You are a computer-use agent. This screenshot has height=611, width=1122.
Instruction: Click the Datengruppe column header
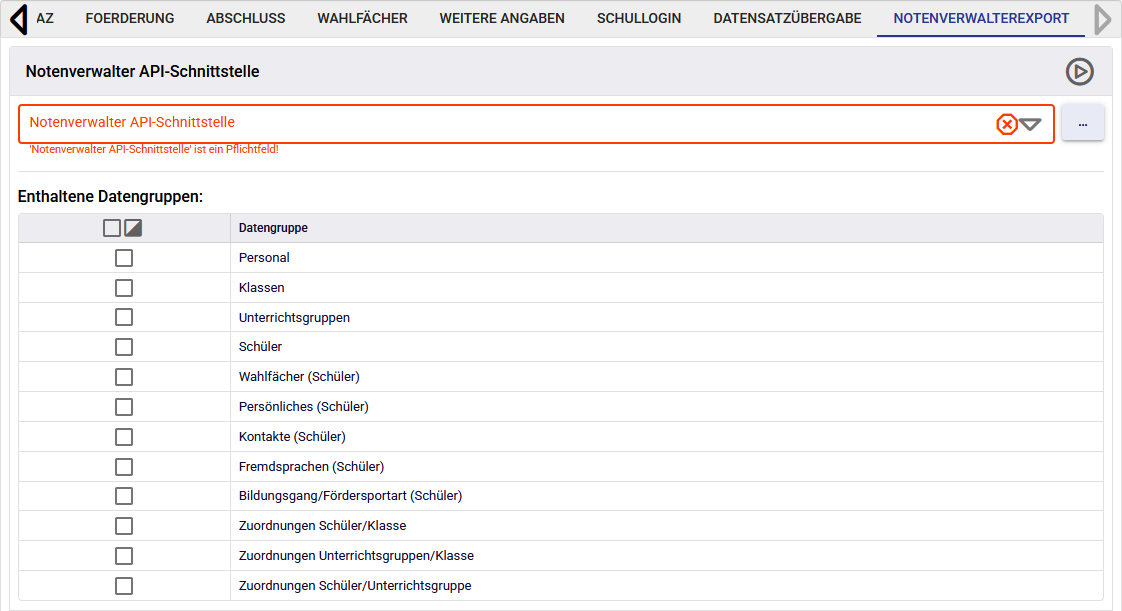tap(273, 228)
